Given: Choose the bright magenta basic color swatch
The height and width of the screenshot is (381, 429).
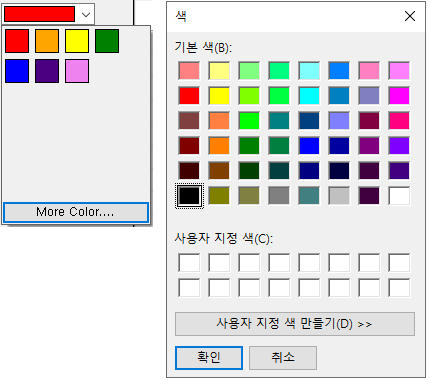Looking at the screenshot, I should [x=399, y=96].
